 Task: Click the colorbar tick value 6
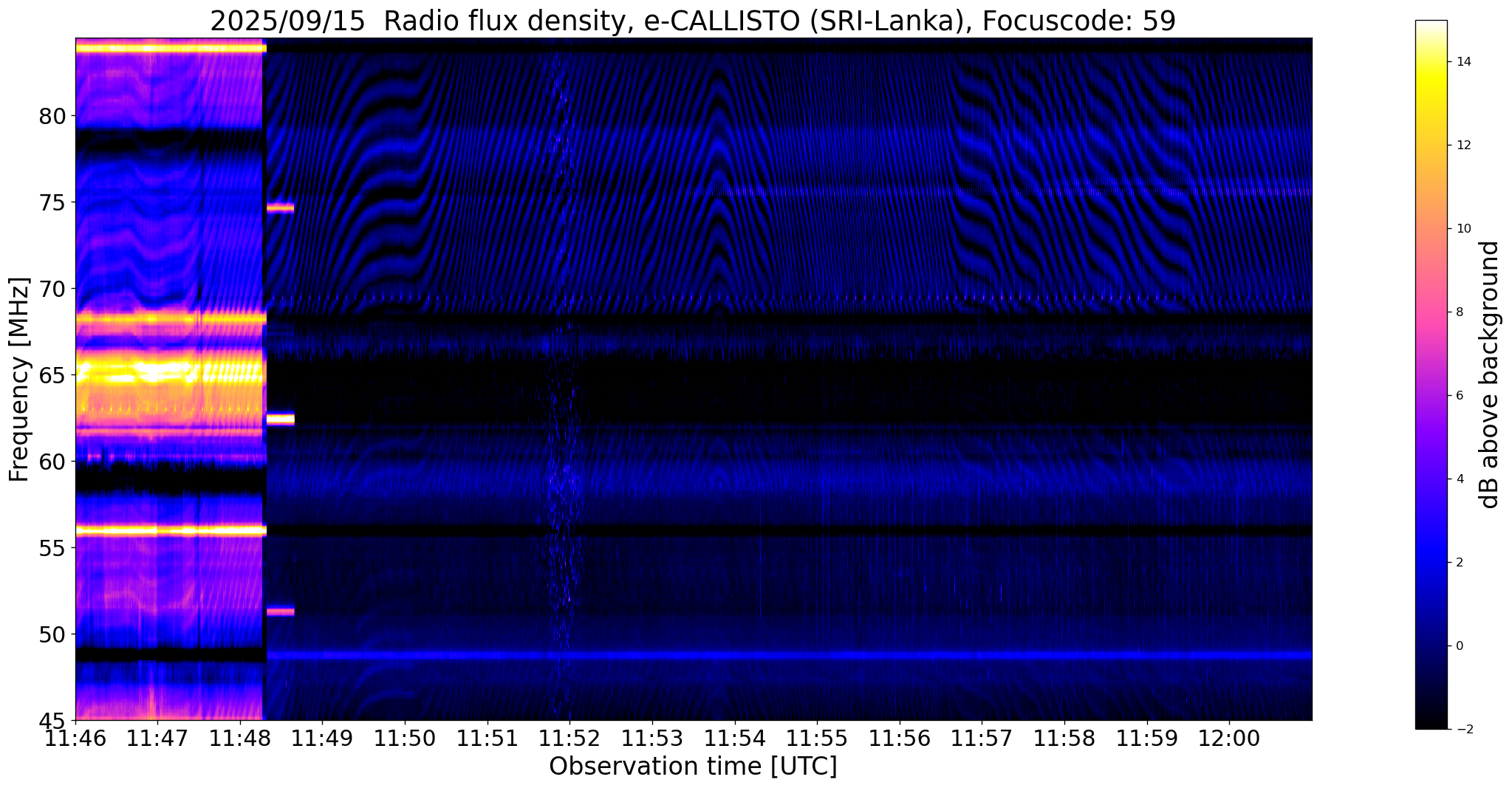click(x=1460, y=396)
